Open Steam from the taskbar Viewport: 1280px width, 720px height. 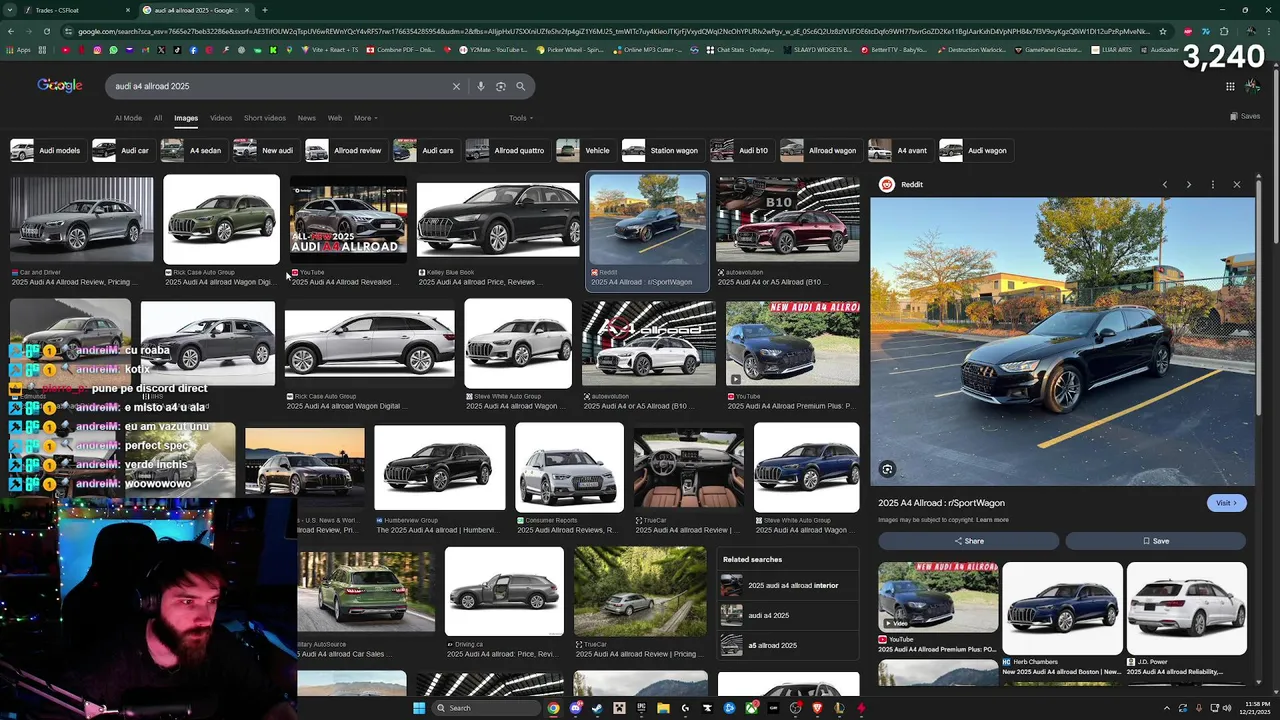coord(597,708)
